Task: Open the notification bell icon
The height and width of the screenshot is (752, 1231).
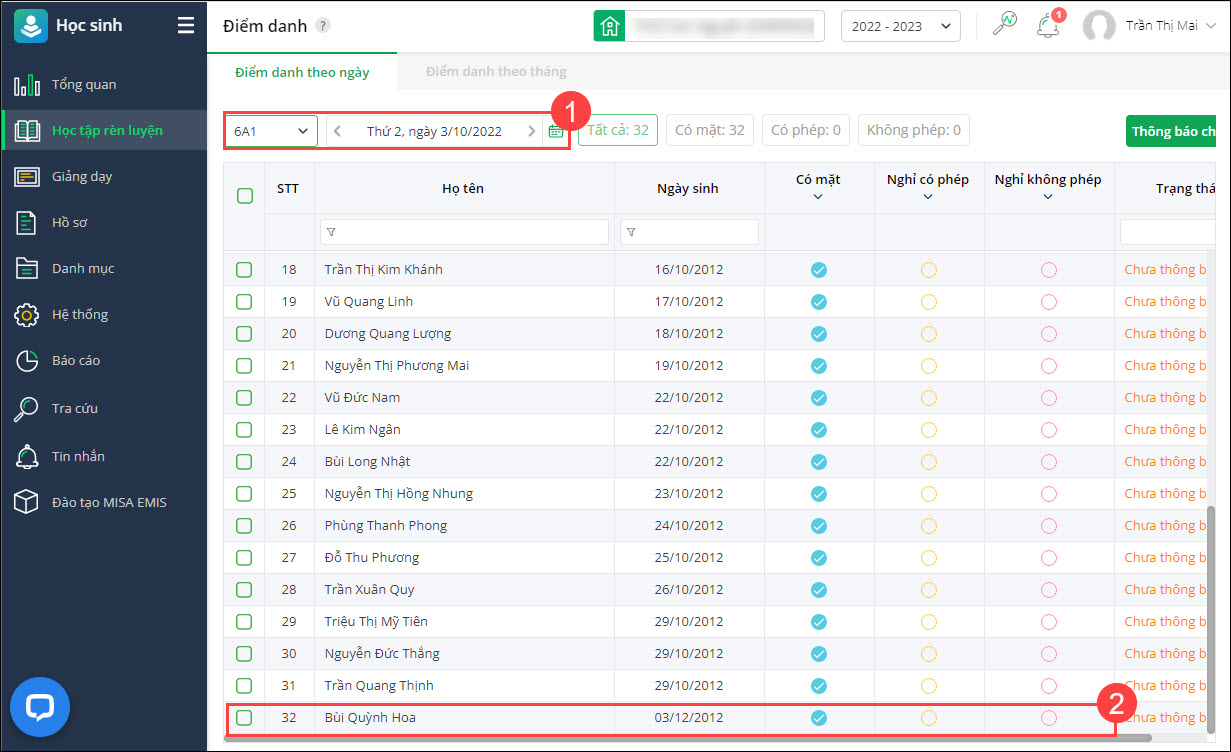Action: tap(1047, 26)
